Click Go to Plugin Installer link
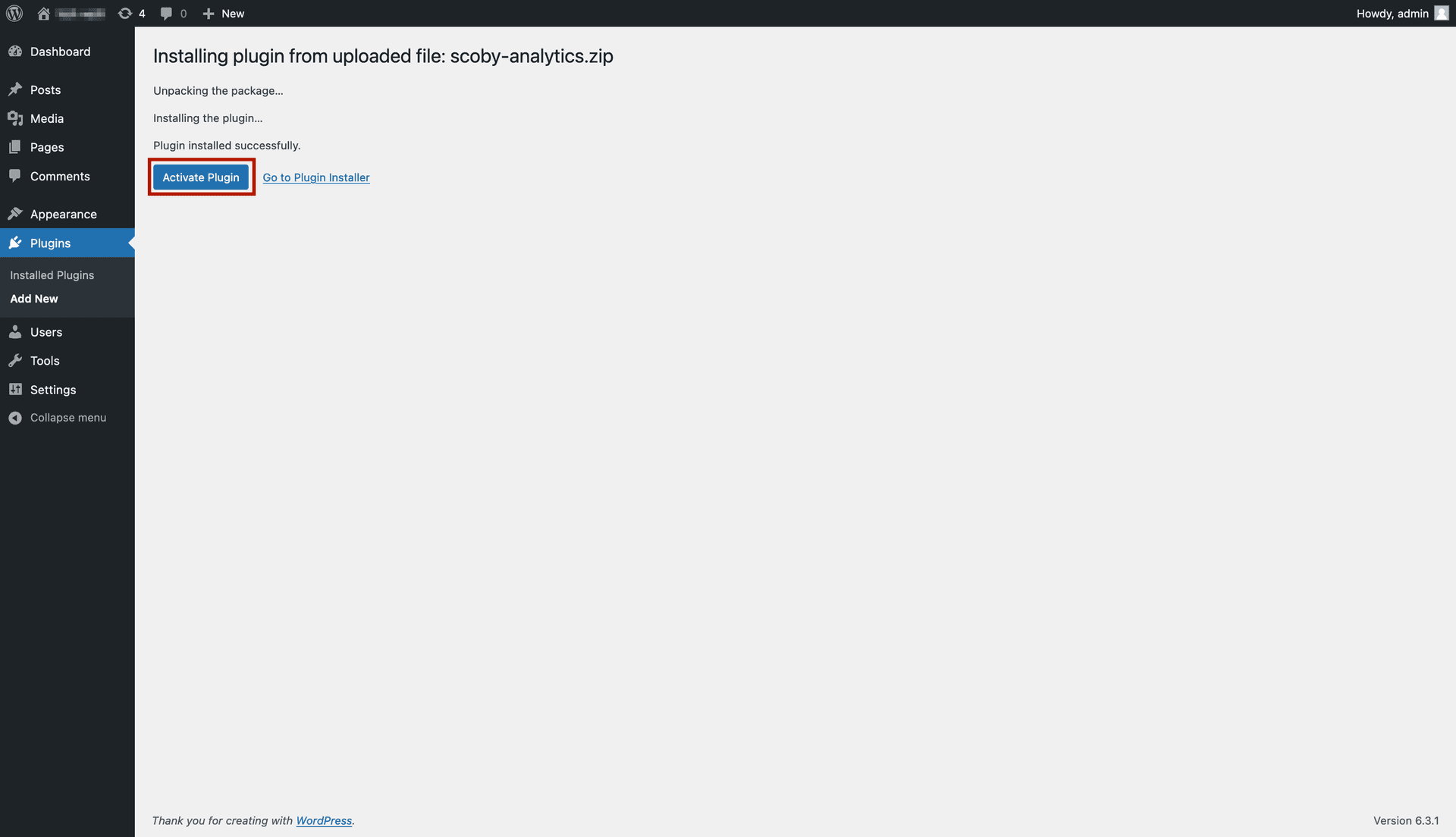The height and width of the screenshot is (837, 1456). [316, 177]
